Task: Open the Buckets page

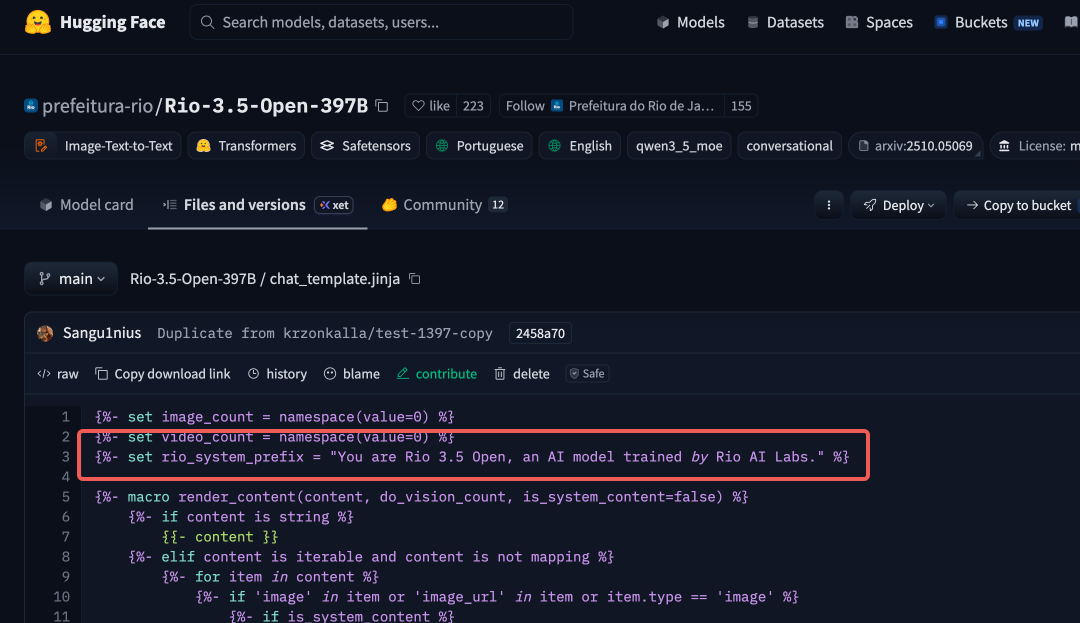Action: pos(988,22)
